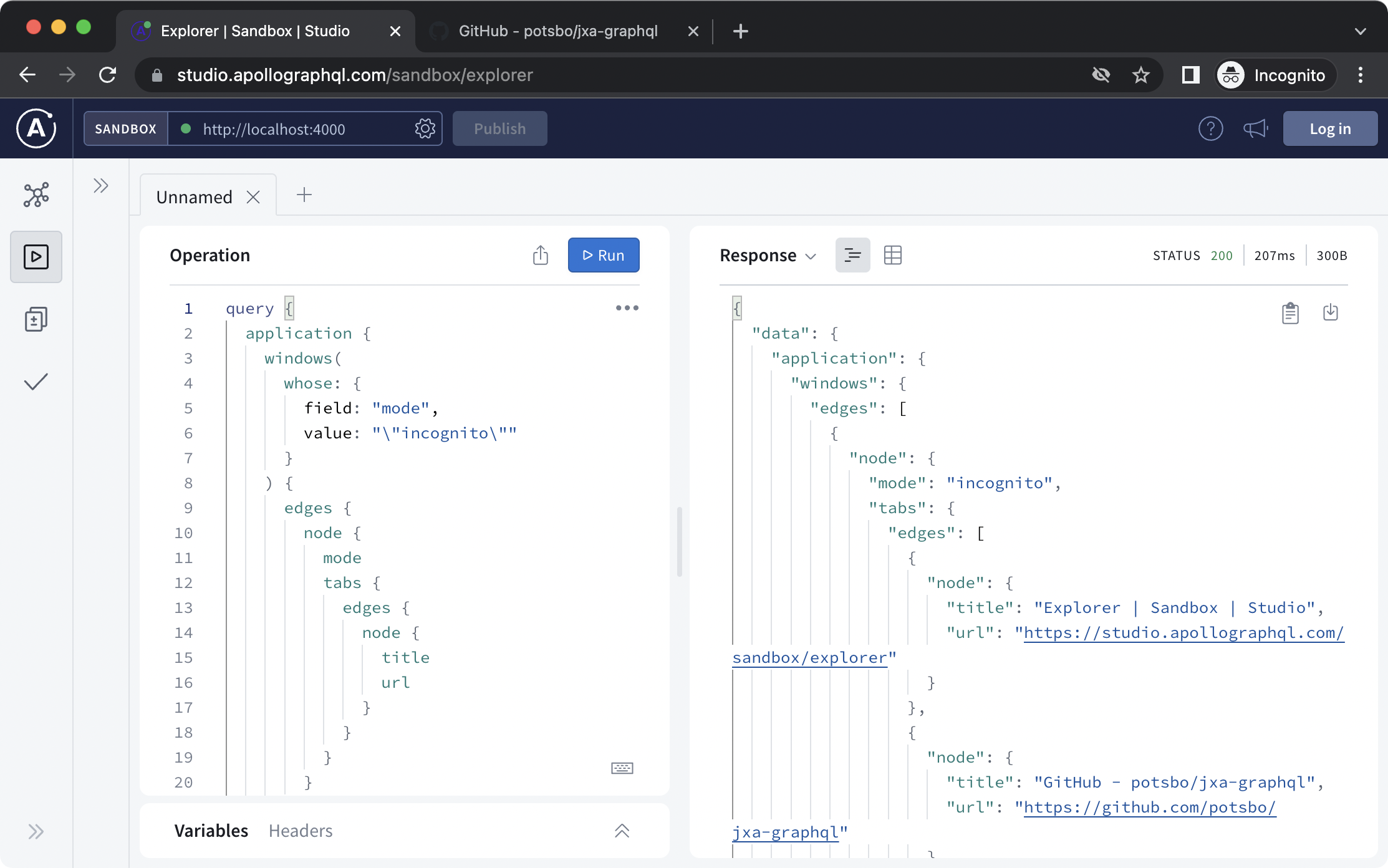Open connection settings gear icon
Viewport: 1388px width, 868px height.
click(425, 129)
